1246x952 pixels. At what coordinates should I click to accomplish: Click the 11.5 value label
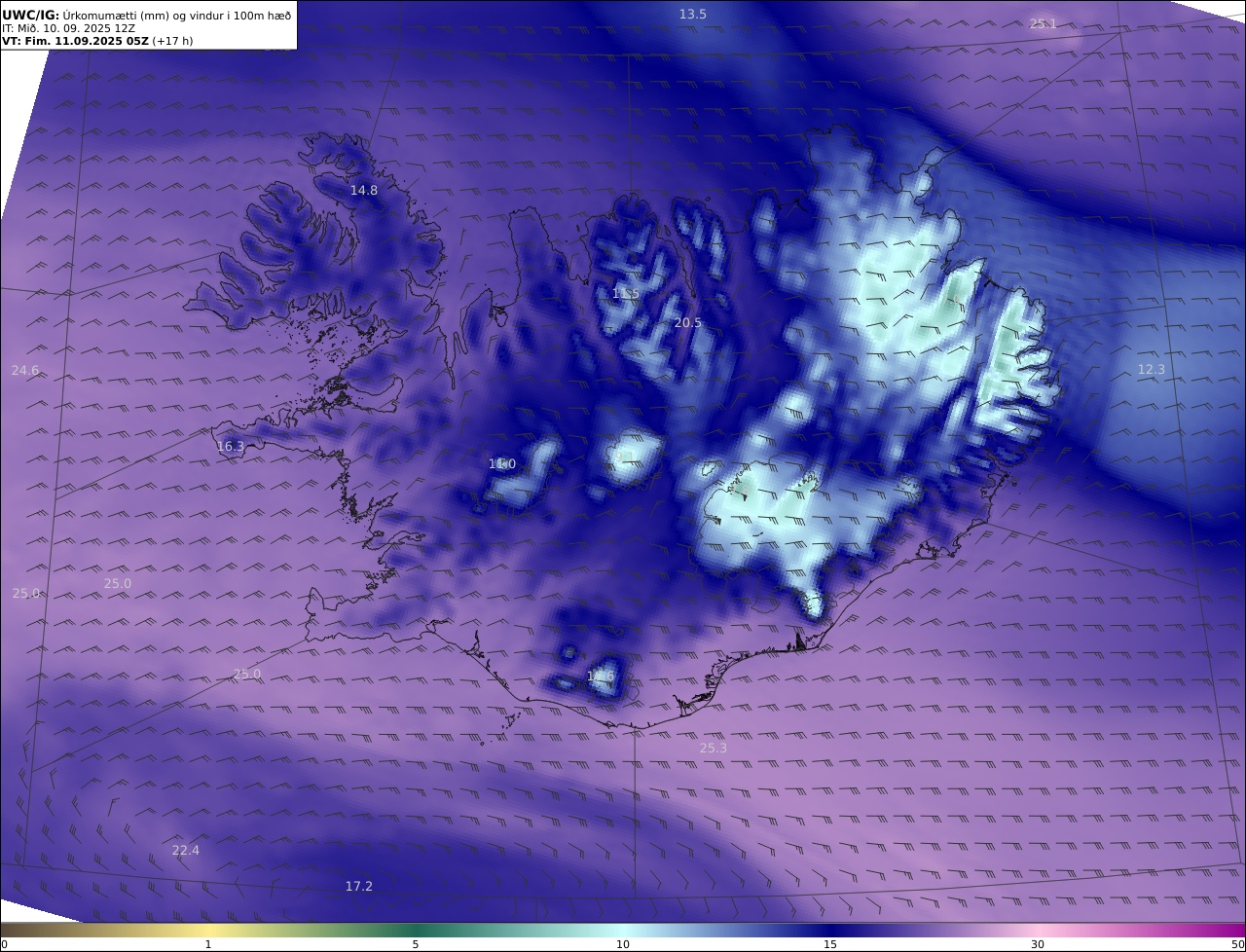(626, 293)
